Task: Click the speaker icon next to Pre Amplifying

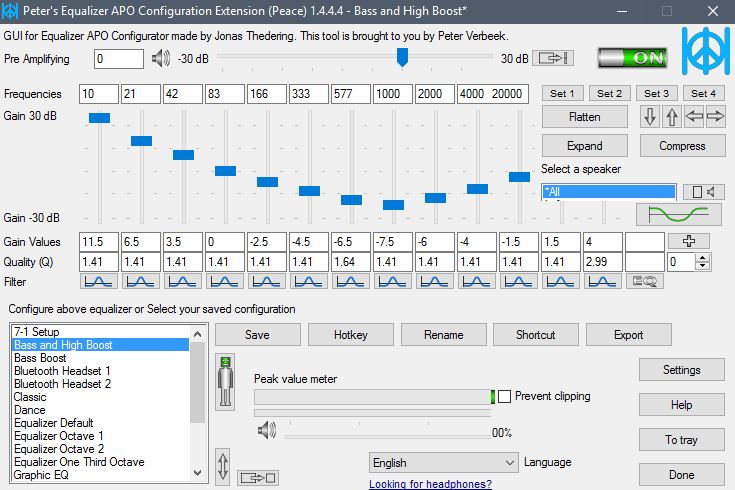Action: coord(161,58)
